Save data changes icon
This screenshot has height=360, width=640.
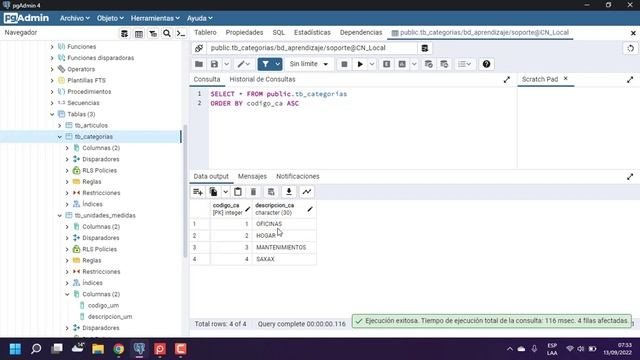271,192
